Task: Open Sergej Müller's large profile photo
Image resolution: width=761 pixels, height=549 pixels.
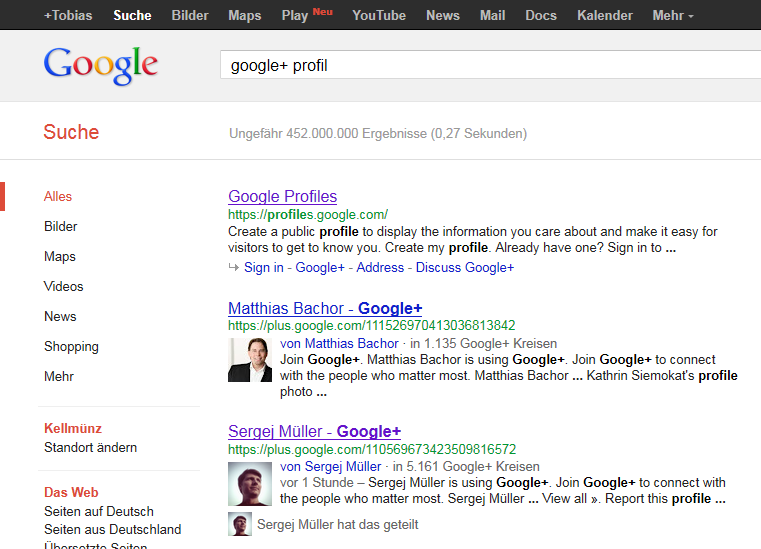Action: click(250, 484)
